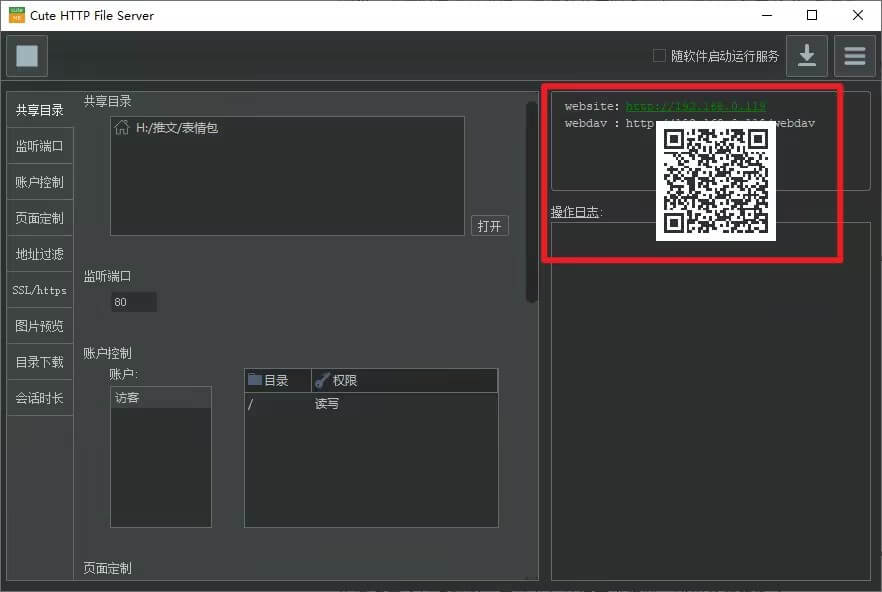Click the QR code image
Image resolution: width=882 pixels, height=592 pixels.
pyautogui.click(x=718, y=185)
